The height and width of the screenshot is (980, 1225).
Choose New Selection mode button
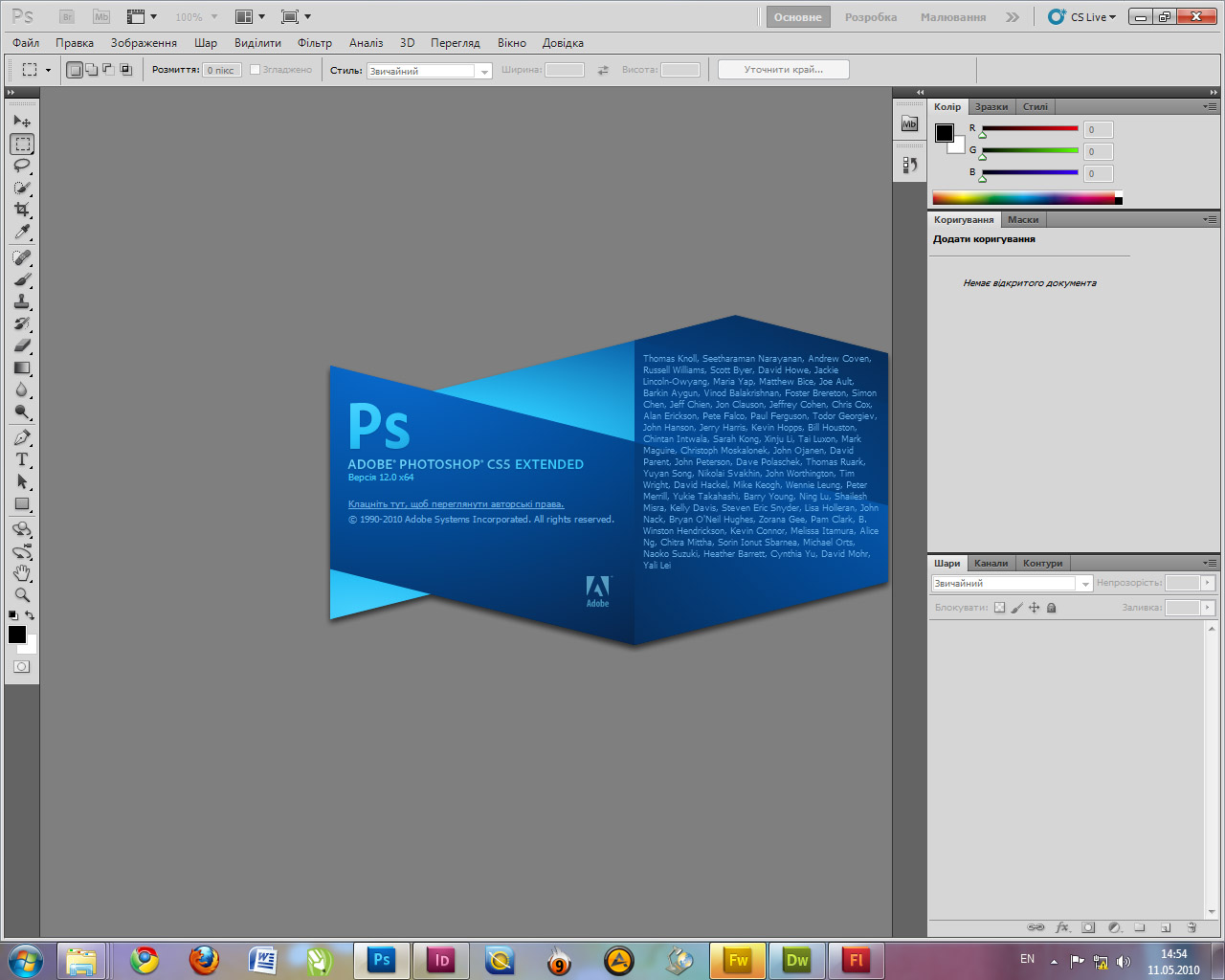[x=75, y=70]
